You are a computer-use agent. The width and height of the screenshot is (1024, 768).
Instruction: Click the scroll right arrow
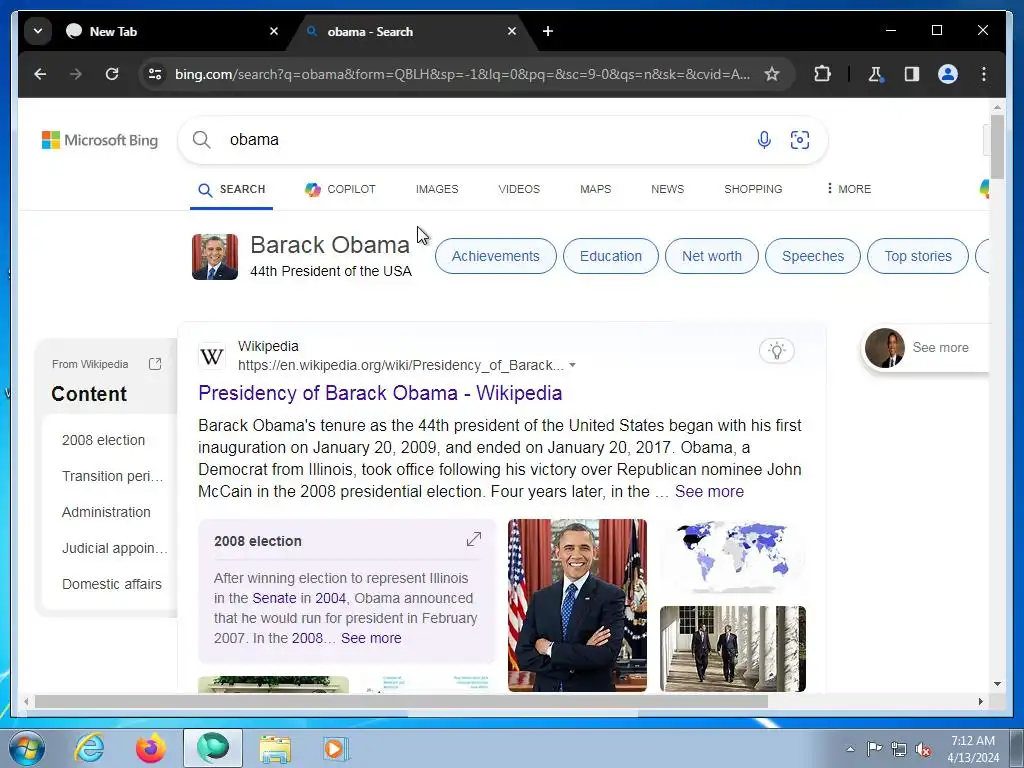click(x=980, y=701)
